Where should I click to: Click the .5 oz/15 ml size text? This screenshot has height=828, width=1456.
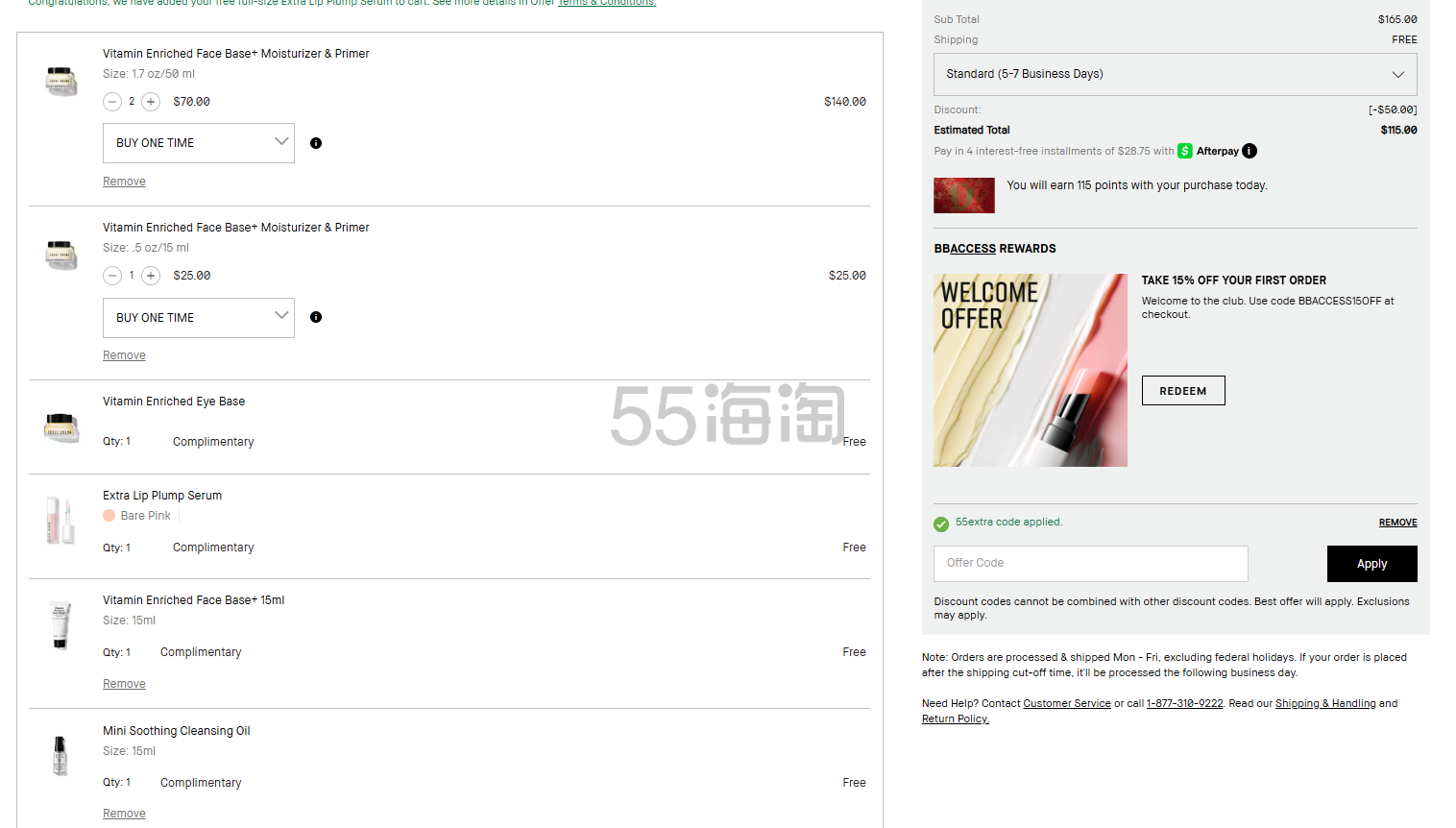[146, 248]
